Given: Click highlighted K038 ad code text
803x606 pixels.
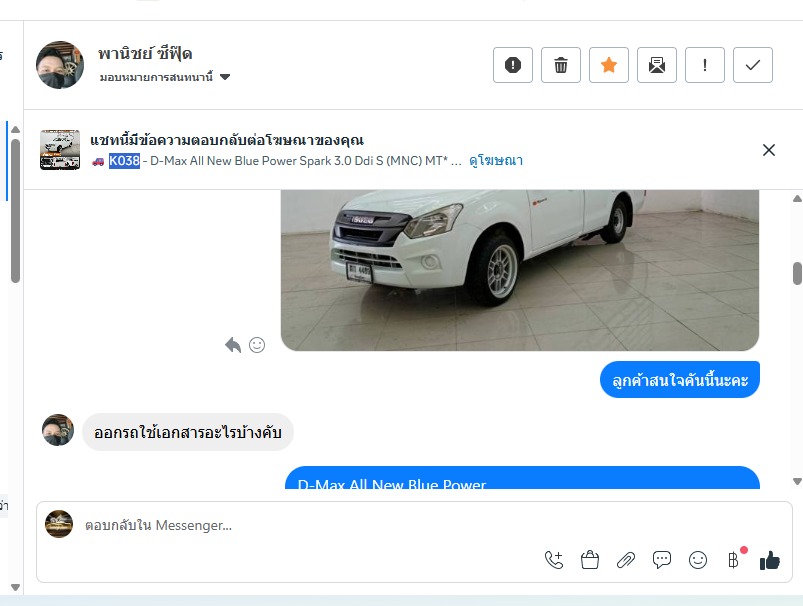Looking at the screenshot, I should (x=124, y=161).
